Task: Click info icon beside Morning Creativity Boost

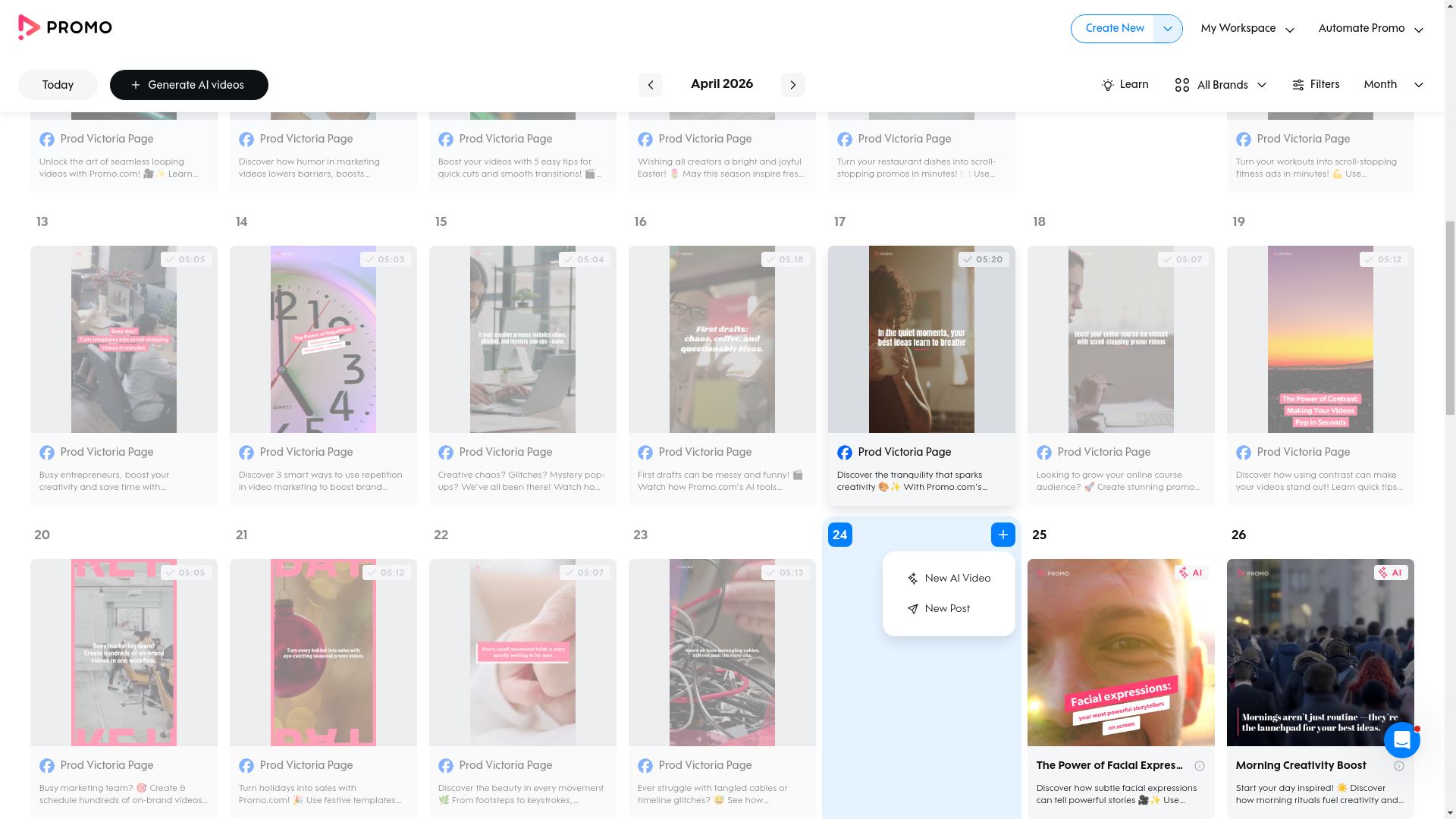Action: 1398,766
